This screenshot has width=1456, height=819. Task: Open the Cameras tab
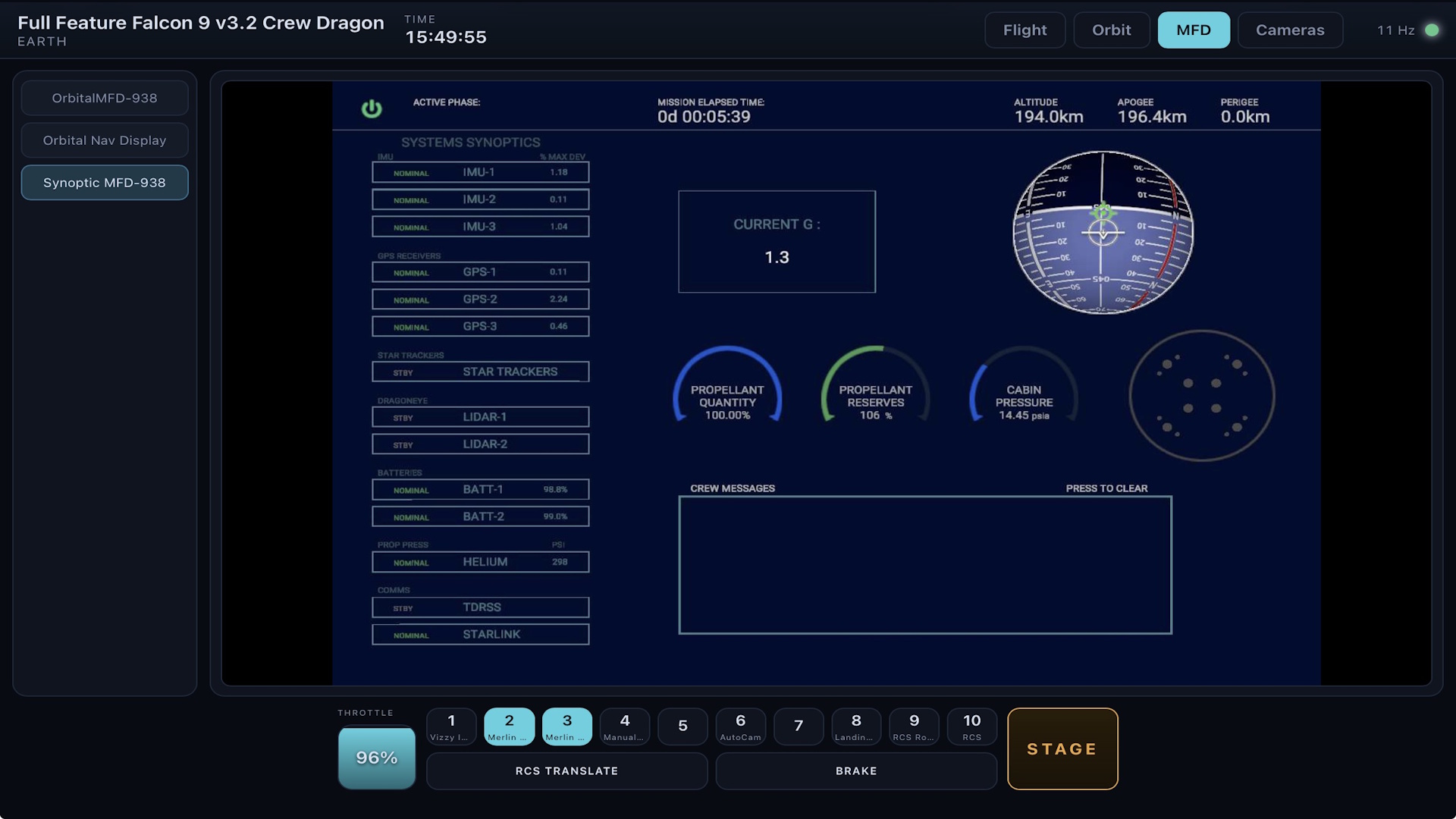coord(1290,30)
